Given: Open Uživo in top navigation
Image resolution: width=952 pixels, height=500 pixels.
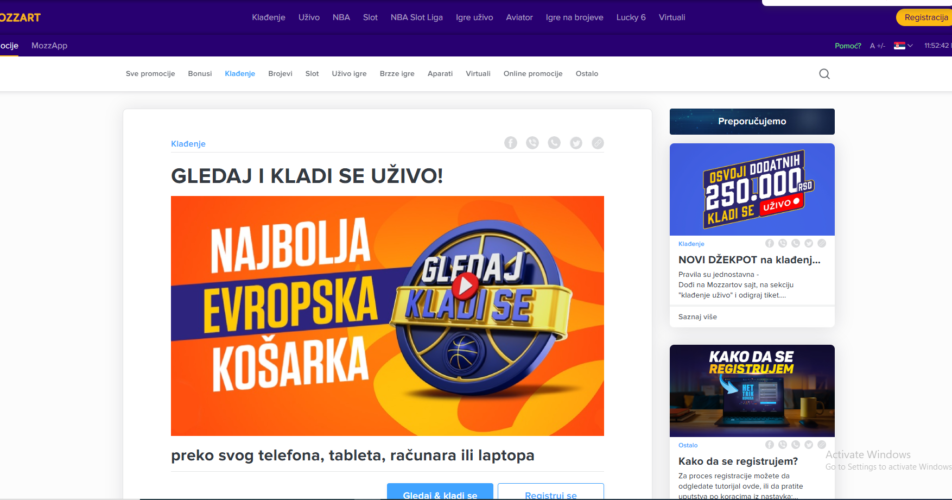Looking at the screenshot, I should [x=309, y=18].
